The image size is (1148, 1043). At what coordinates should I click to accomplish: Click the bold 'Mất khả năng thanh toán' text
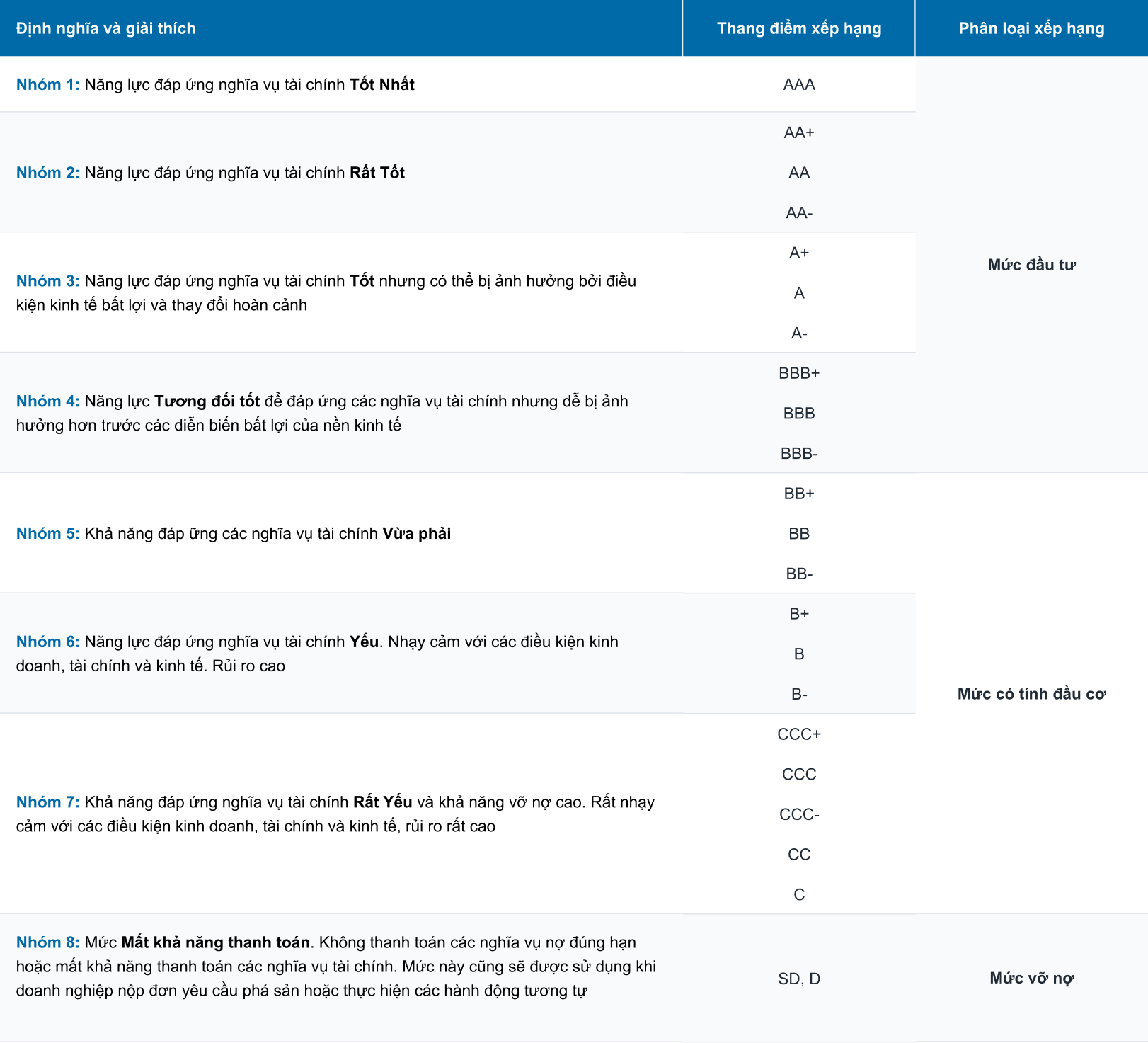click(215, 942)
